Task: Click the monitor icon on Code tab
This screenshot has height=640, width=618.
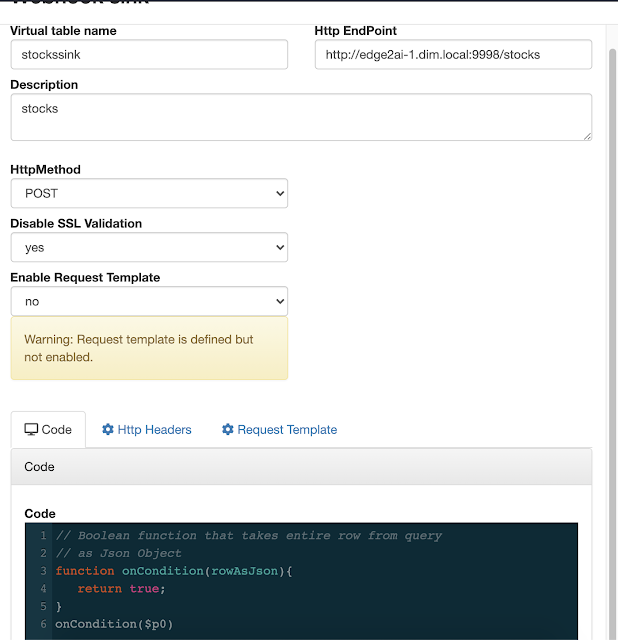Action: (x=31, y=429)
